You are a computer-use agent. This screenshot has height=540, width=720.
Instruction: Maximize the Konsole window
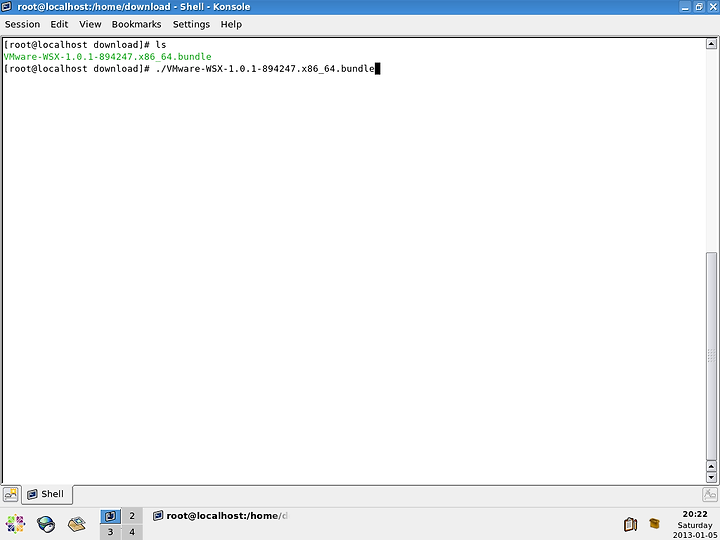pyautogui.click(x=699, y=7)
